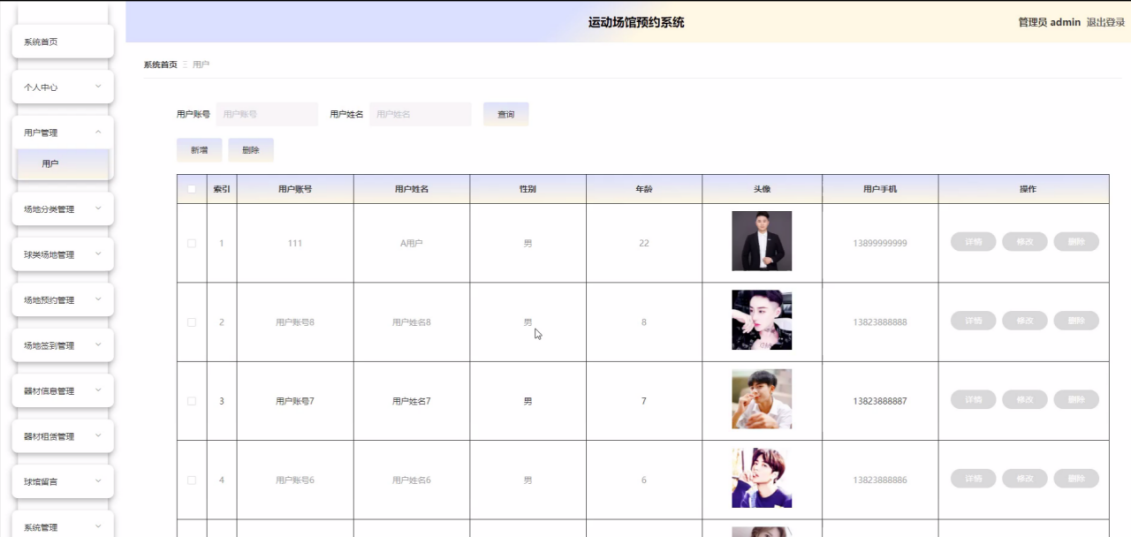This screenshot has width=1131, height=538.
Task: Focus the 用户账号 search field
Action: tap(267, 114)
